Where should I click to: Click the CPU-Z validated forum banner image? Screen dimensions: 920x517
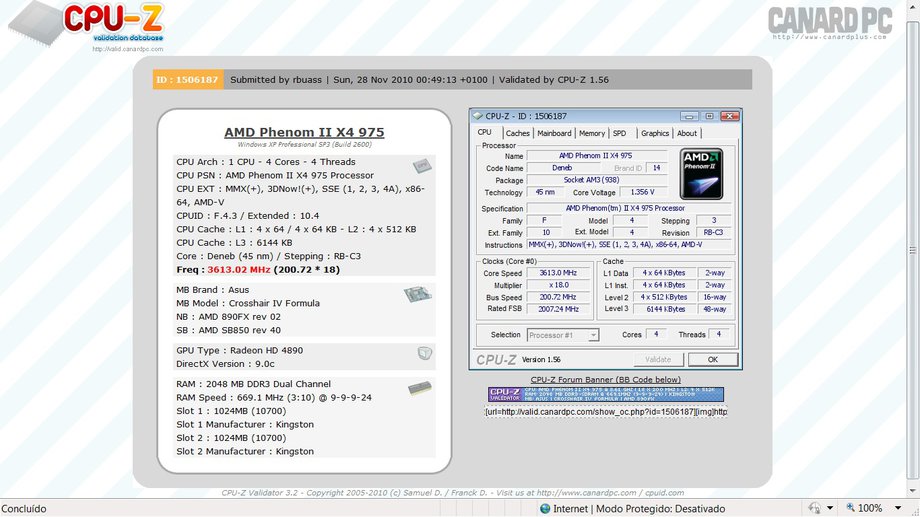point(605,395)
